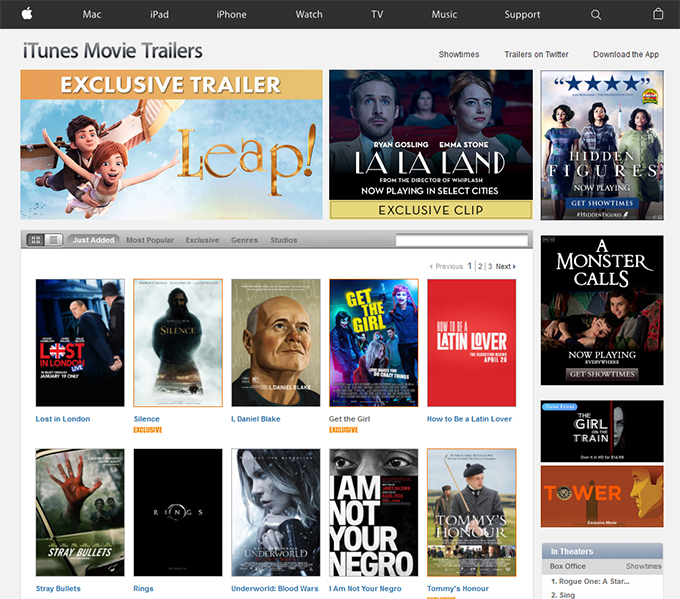Go to page 2
Viewport: 680px width, 599px height.
480,266
